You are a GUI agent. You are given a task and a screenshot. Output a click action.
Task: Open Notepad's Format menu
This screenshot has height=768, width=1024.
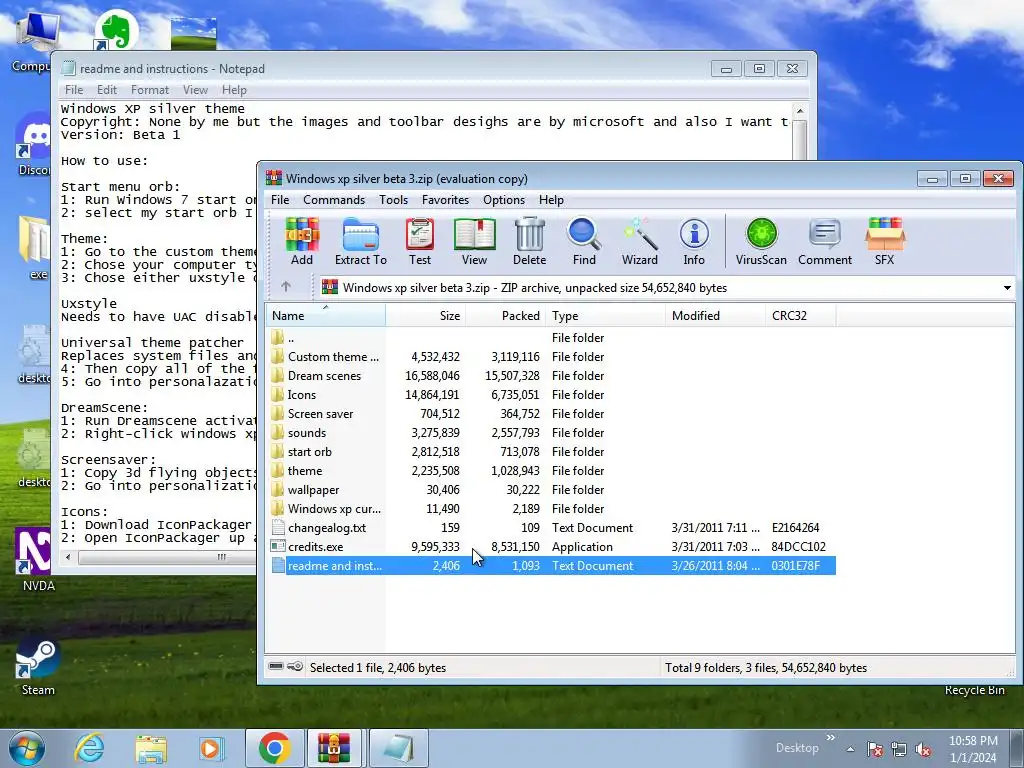coord(150,89)
